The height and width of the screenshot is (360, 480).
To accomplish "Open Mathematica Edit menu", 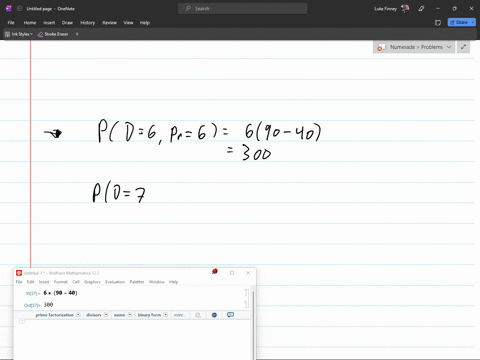I will point(30,282).
